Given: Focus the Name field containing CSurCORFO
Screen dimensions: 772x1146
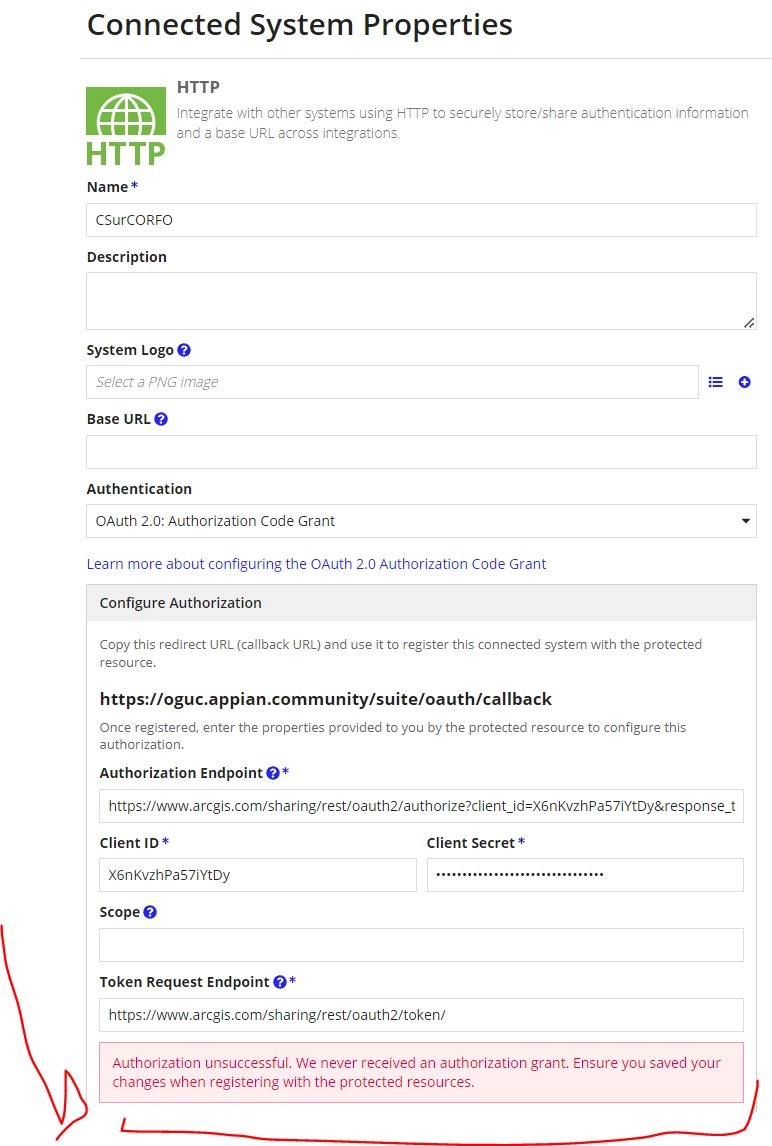Looking at the screenshot, I should tap(421, 220).
